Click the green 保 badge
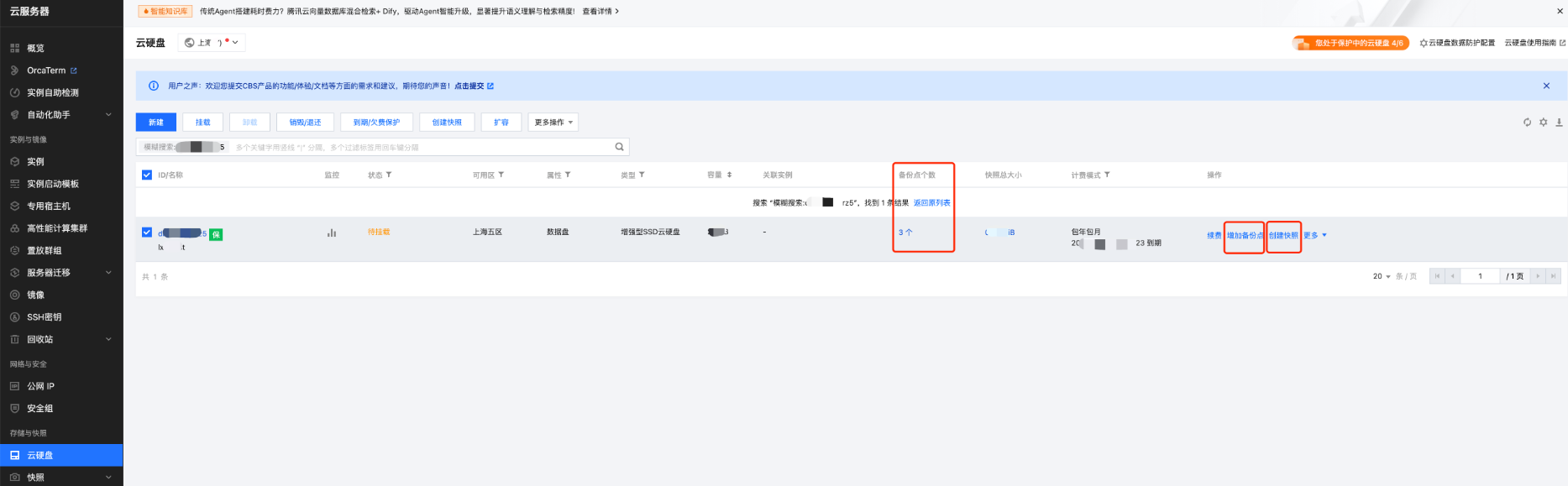Viewport: 1568px width, 486px height. pos(216,235)
